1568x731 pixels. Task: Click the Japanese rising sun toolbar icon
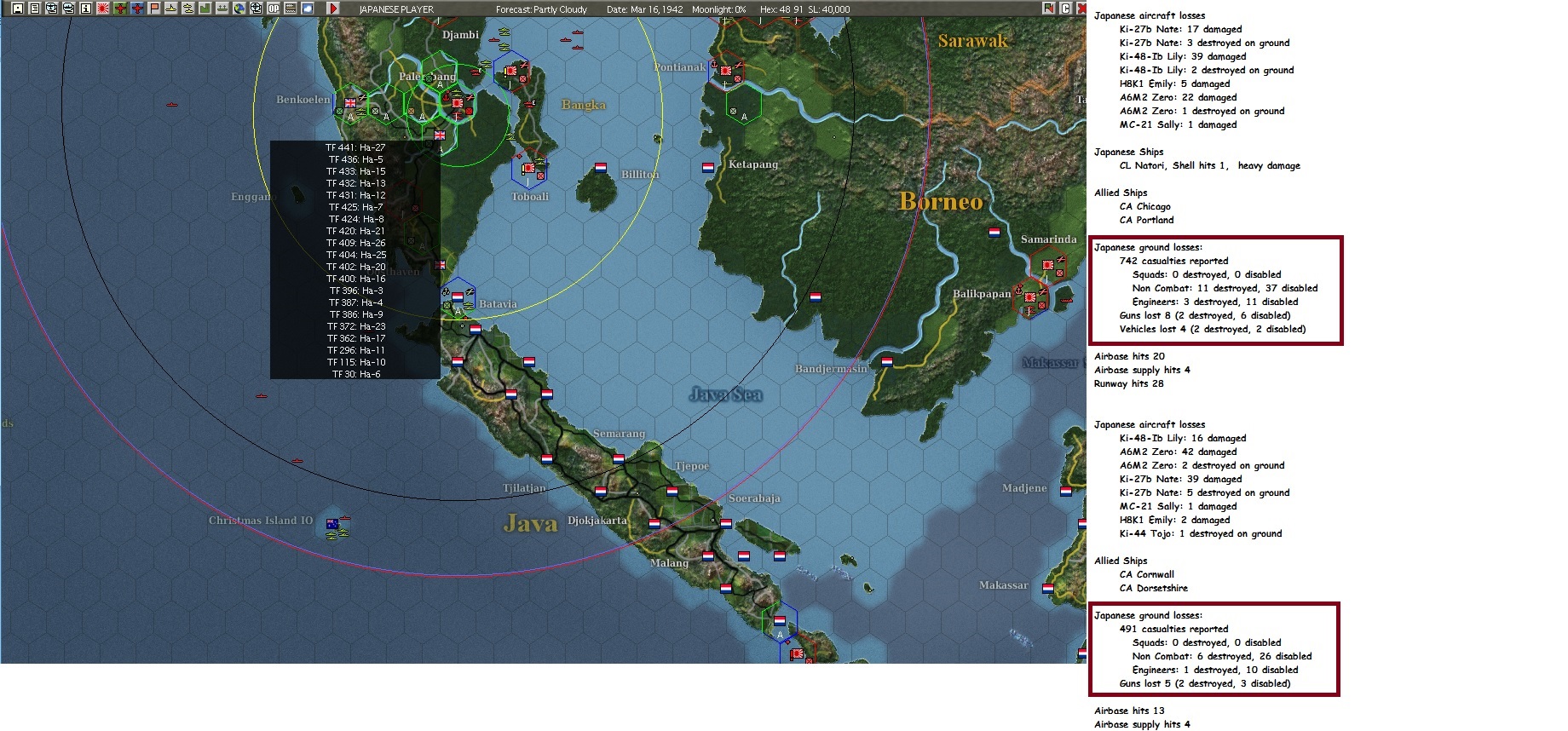pos(103,9)
